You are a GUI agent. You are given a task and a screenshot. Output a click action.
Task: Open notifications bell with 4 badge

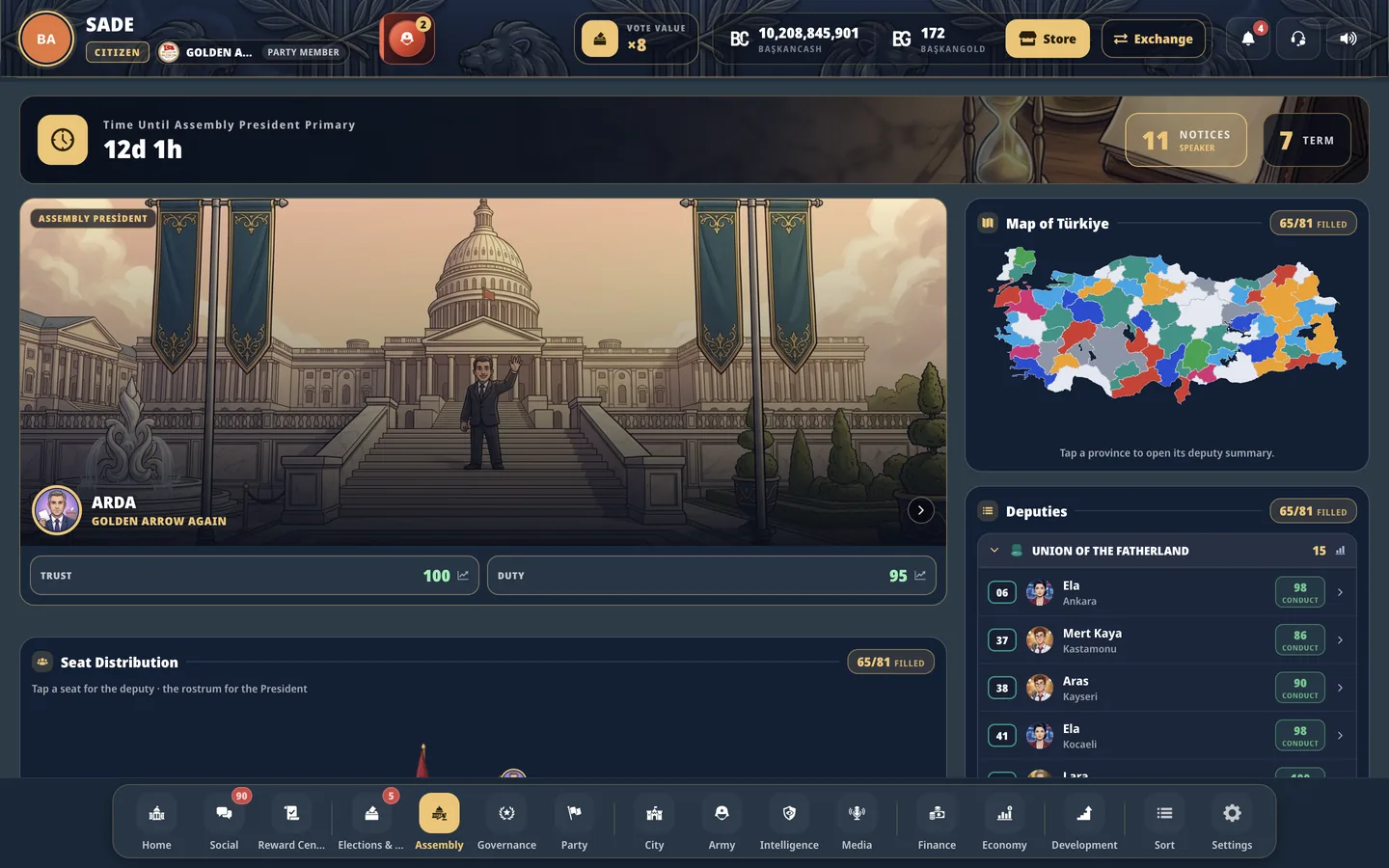1248,39
